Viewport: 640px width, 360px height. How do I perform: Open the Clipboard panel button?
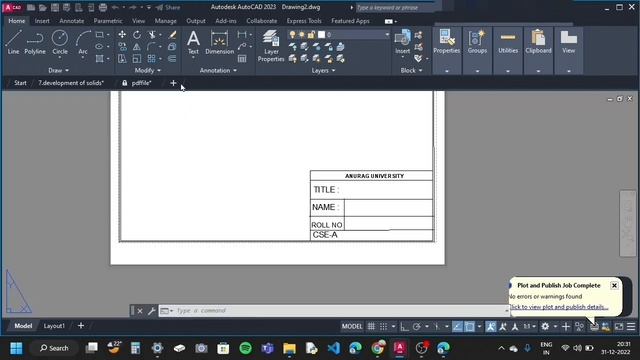pyautogui.click(x=538, y=50)
